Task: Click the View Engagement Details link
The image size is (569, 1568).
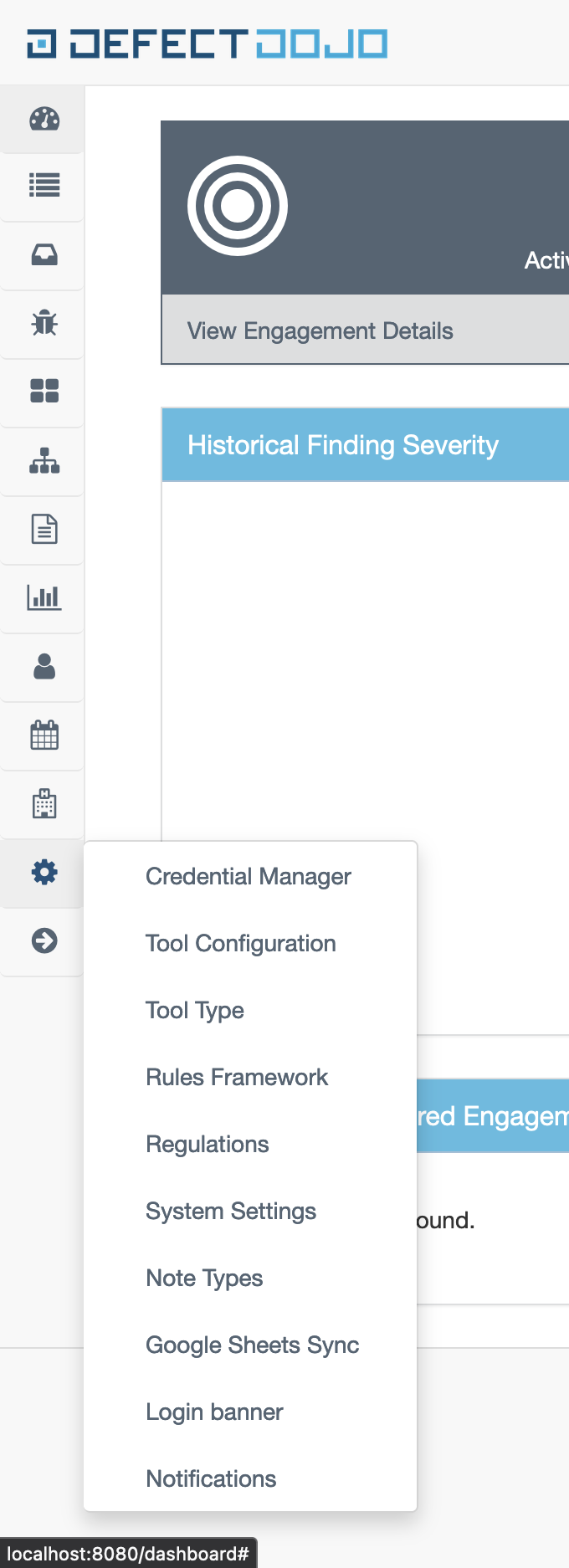Action: (320, 331)
